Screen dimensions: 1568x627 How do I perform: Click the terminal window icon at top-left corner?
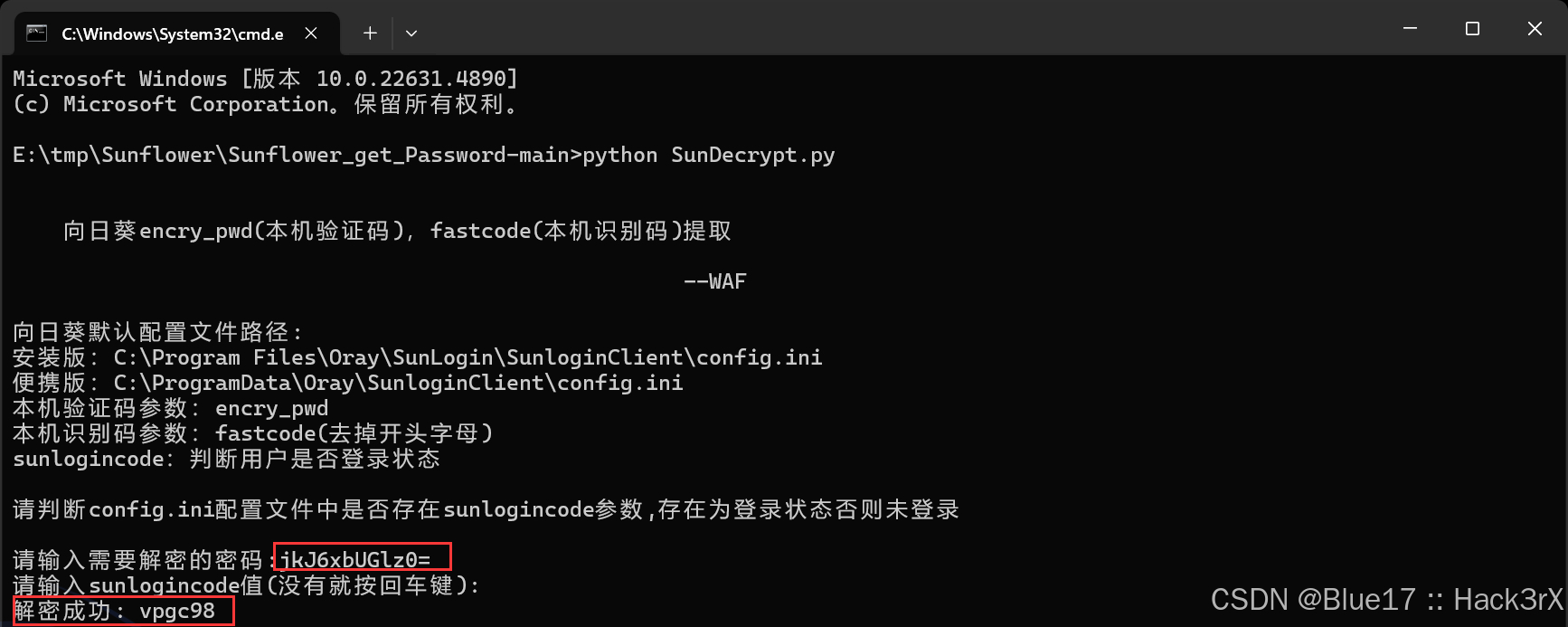coord(36,32)
